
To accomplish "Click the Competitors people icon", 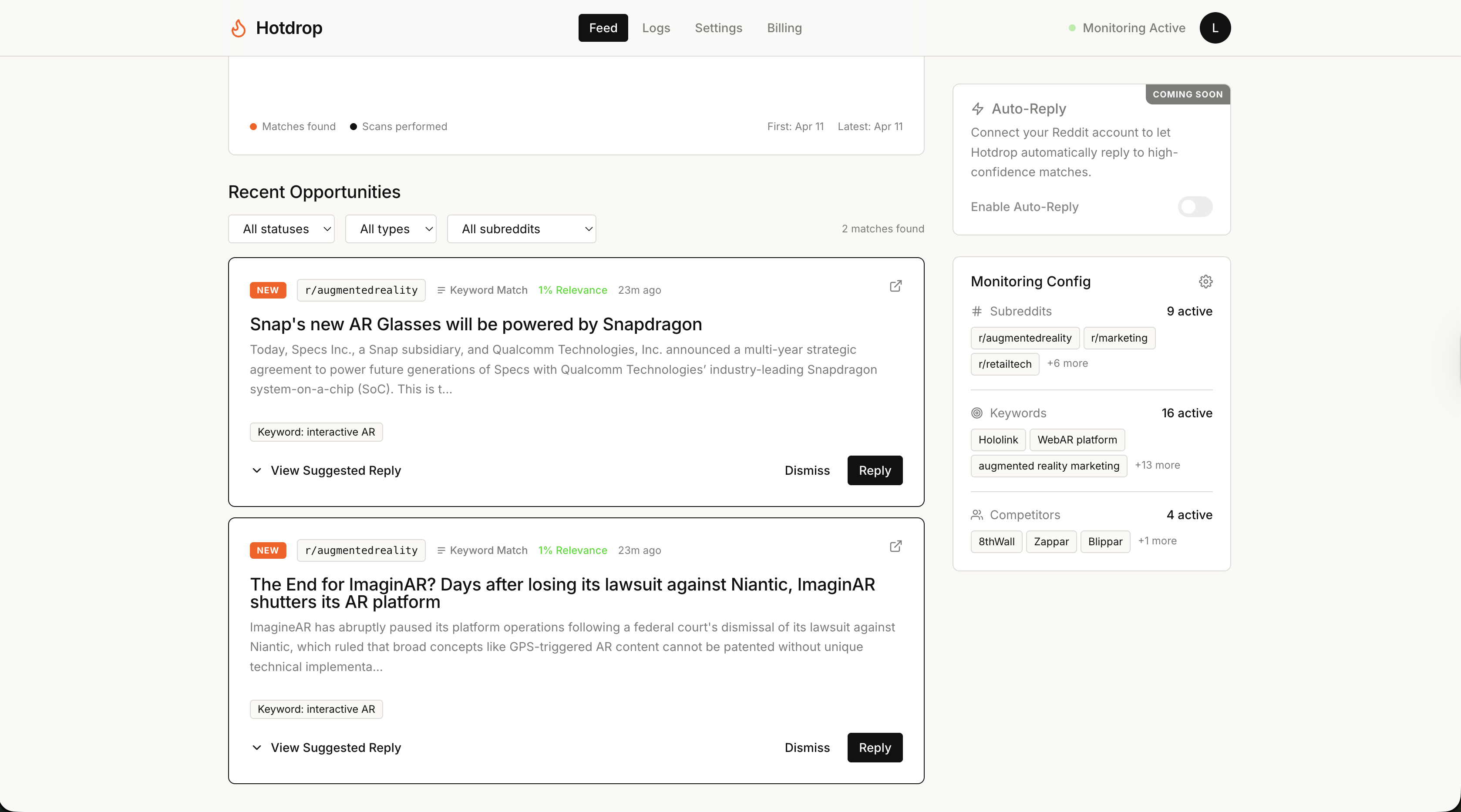I will 976,515.
